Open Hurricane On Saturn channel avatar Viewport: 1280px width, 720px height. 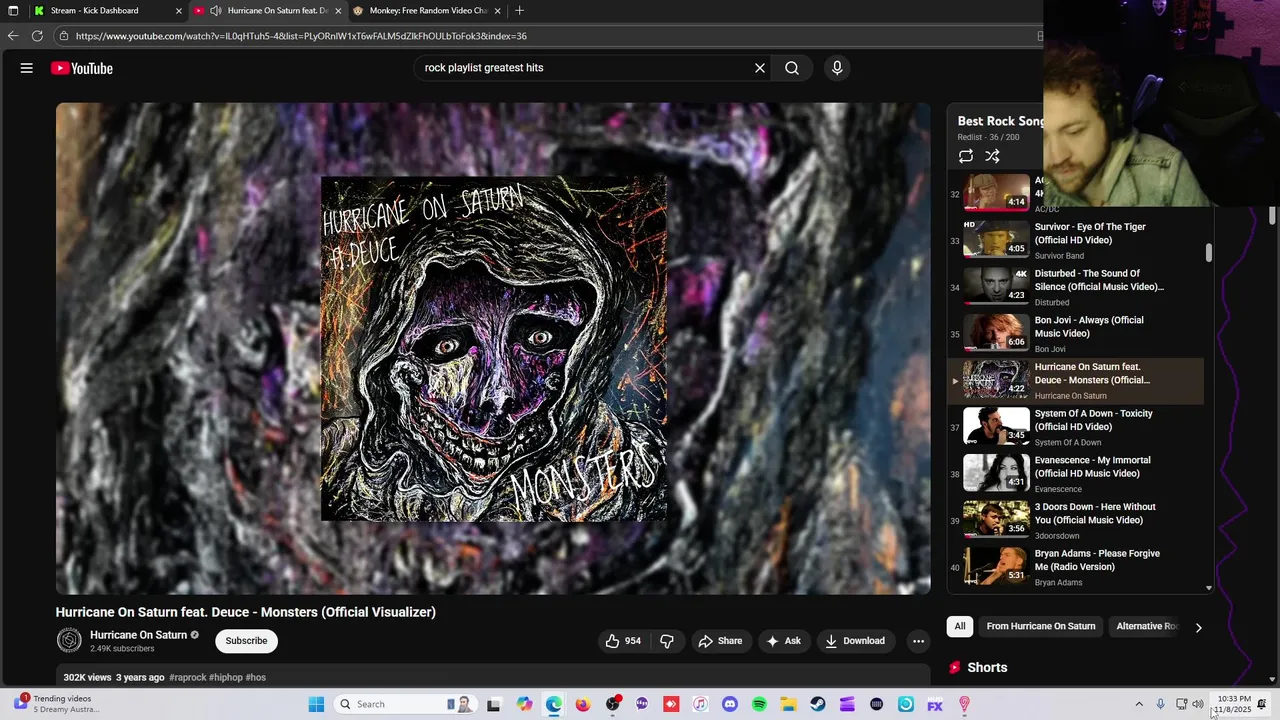click(x=69, y=641)
